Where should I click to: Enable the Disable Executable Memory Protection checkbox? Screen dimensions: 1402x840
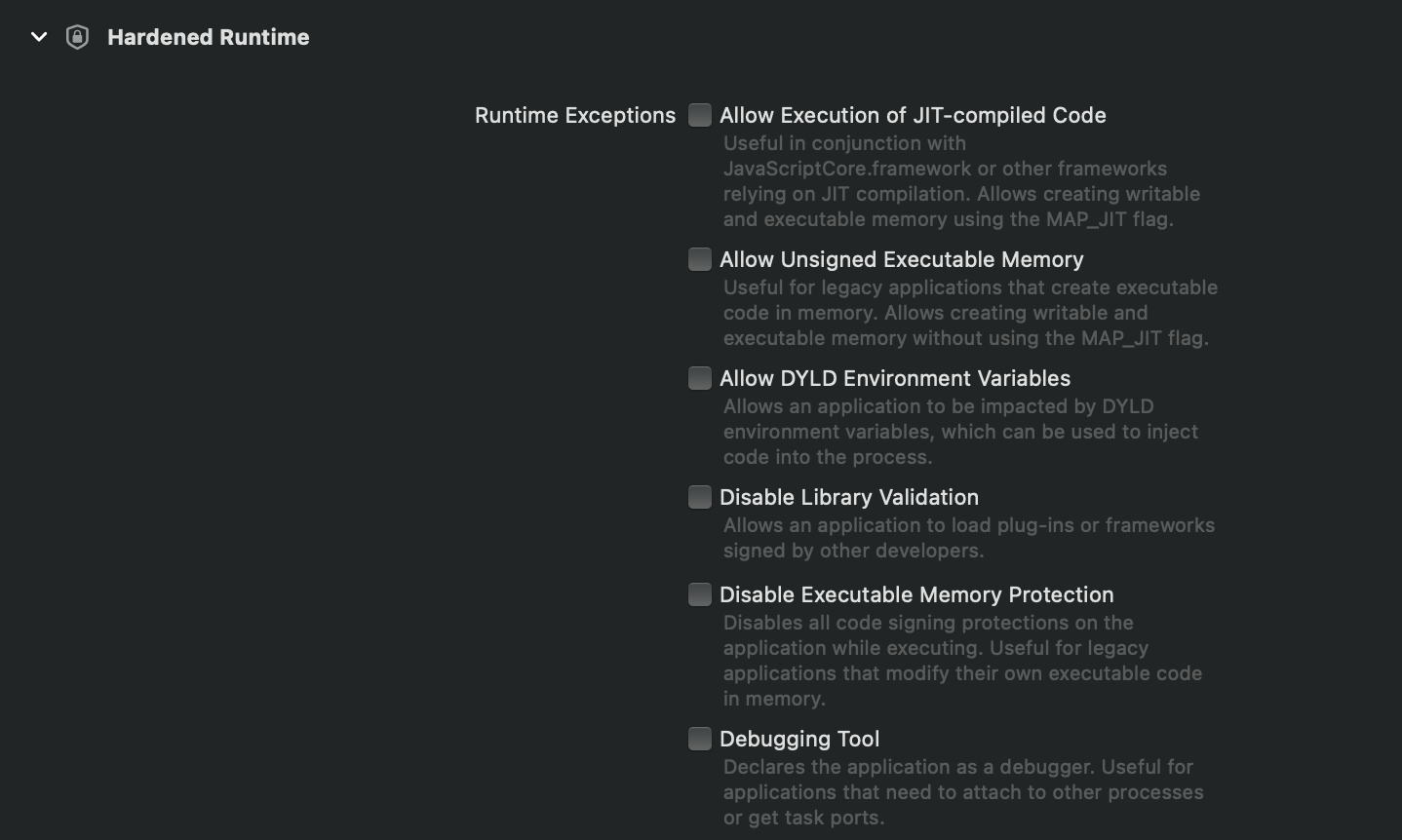(700, 594)
